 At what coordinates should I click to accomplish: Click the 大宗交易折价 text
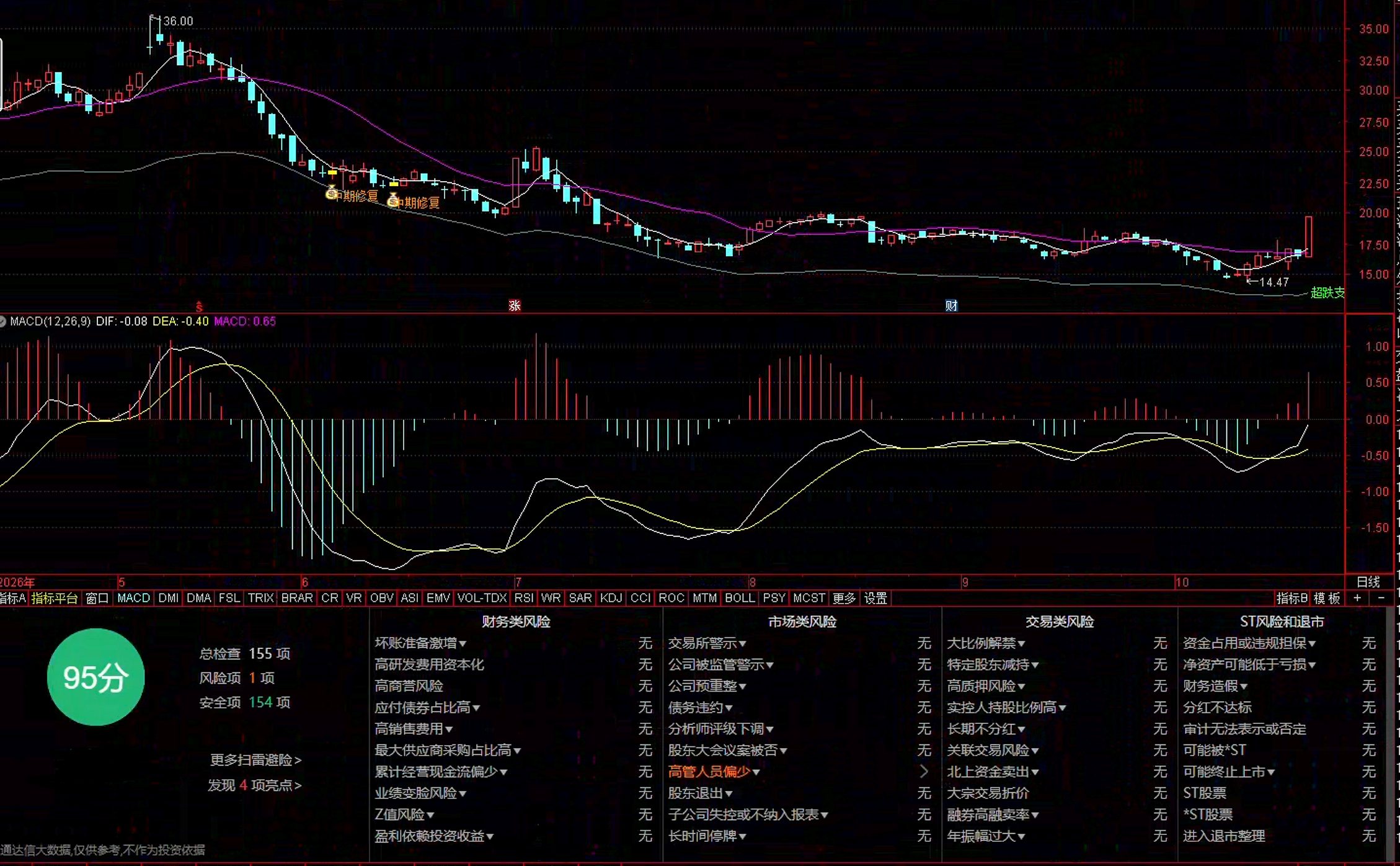click(x=988, y=793)
